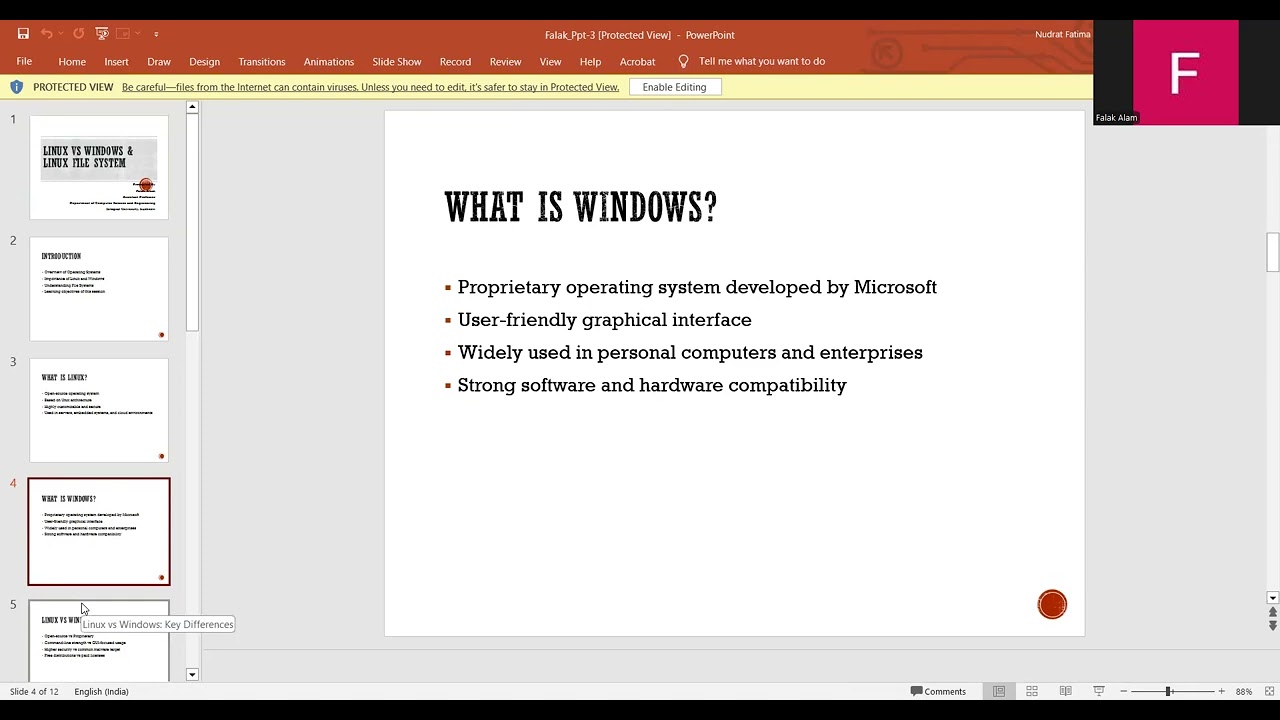Switch to Reading View icon
The width and height of the screenshot is (1280, 720).
[1065, 691]
